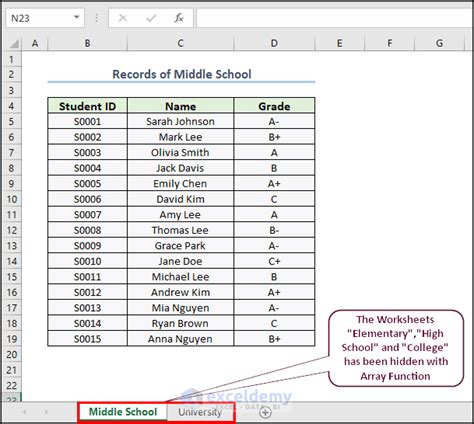
Task: Select cell containing Olivia Smith
Action: pyautogui.click(x=180, y=153)
